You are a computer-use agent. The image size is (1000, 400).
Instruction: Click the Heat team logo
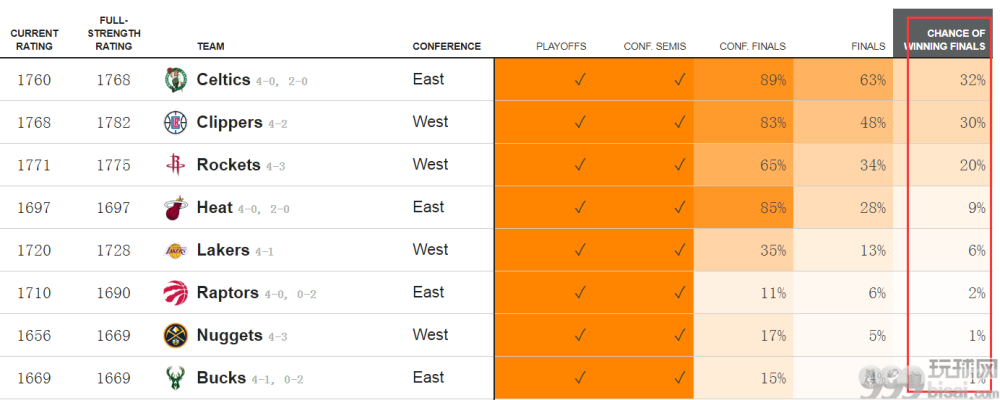pos(175,208)
